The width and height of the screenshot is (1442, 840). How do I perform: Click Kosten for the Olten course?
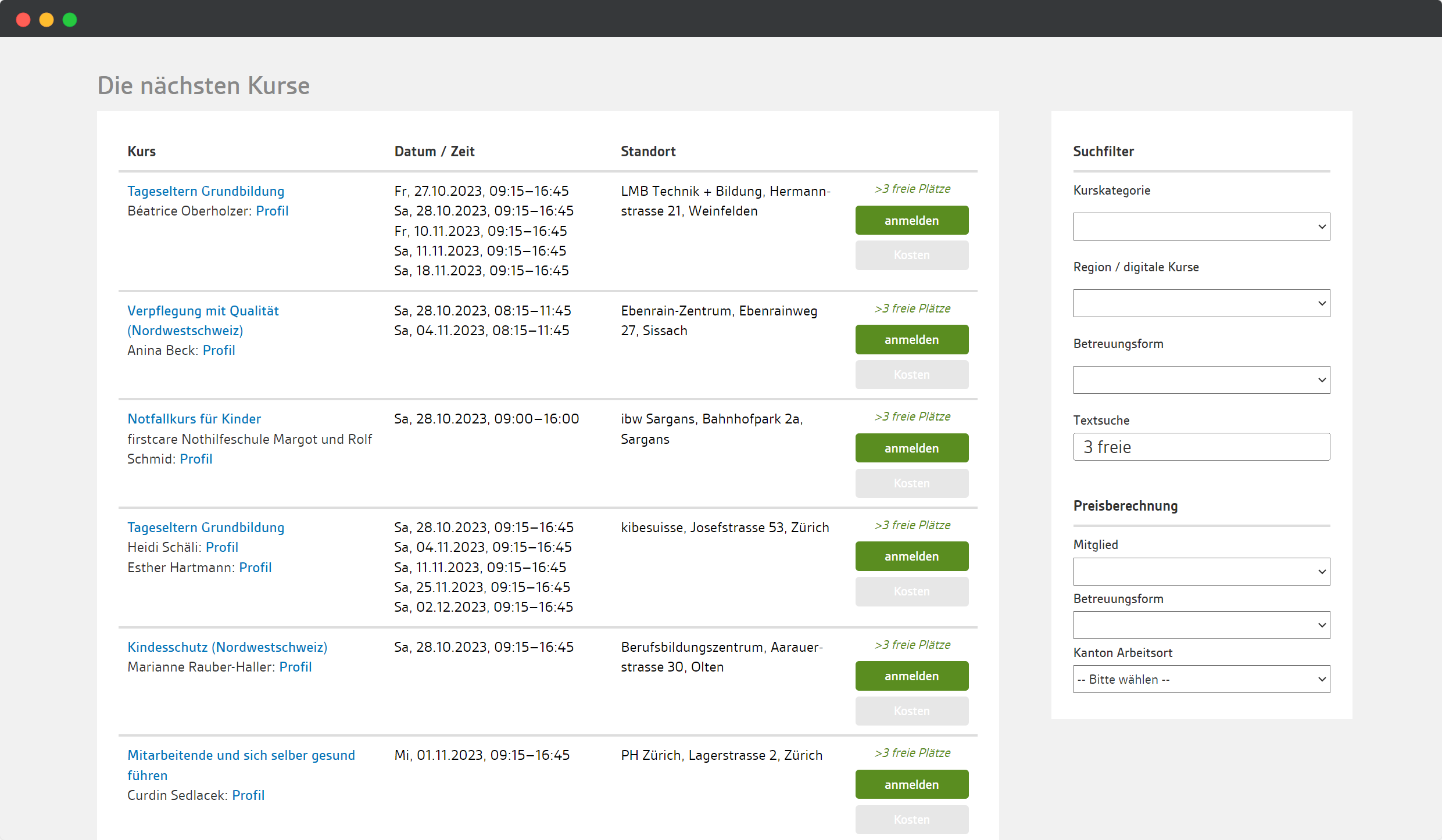912,711
